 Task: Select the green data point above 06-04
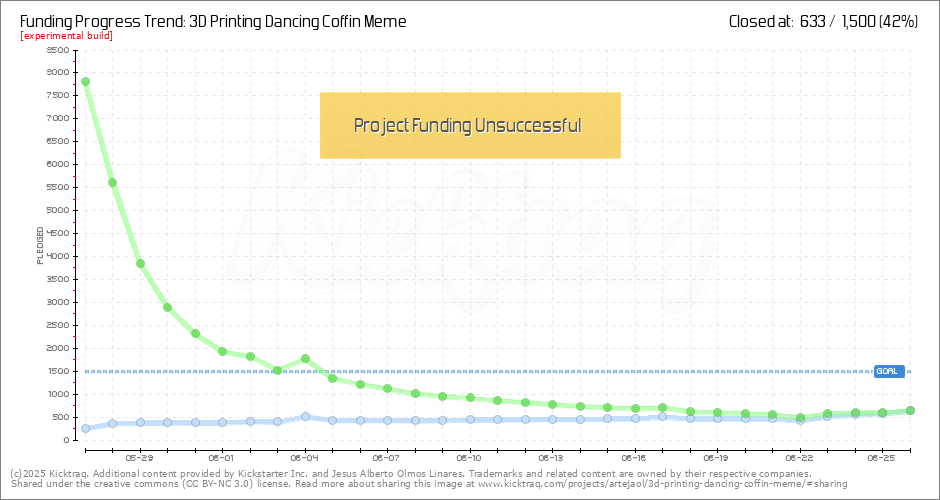click(305, 358)
